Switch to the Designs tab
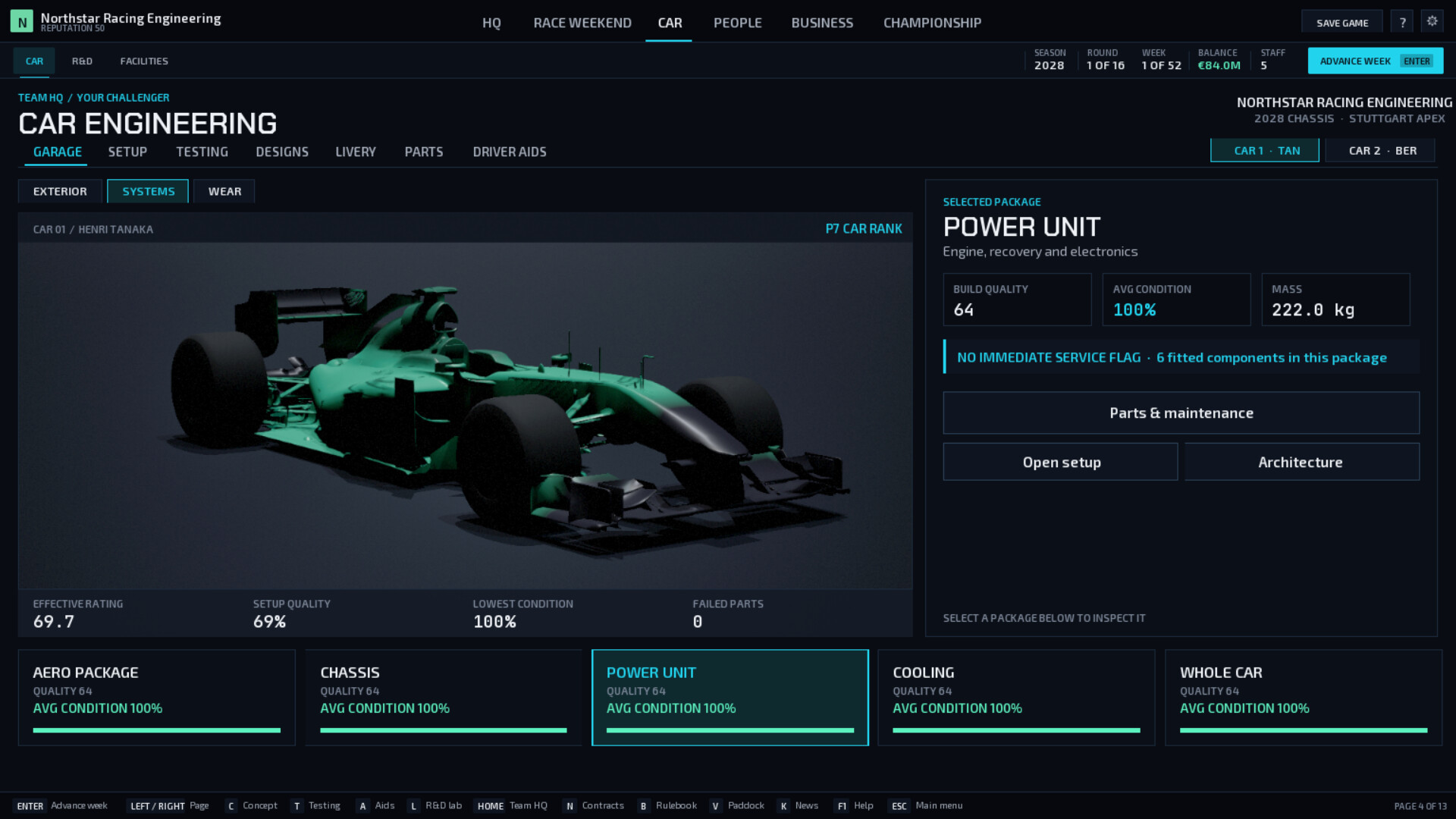 click(282, 152)
